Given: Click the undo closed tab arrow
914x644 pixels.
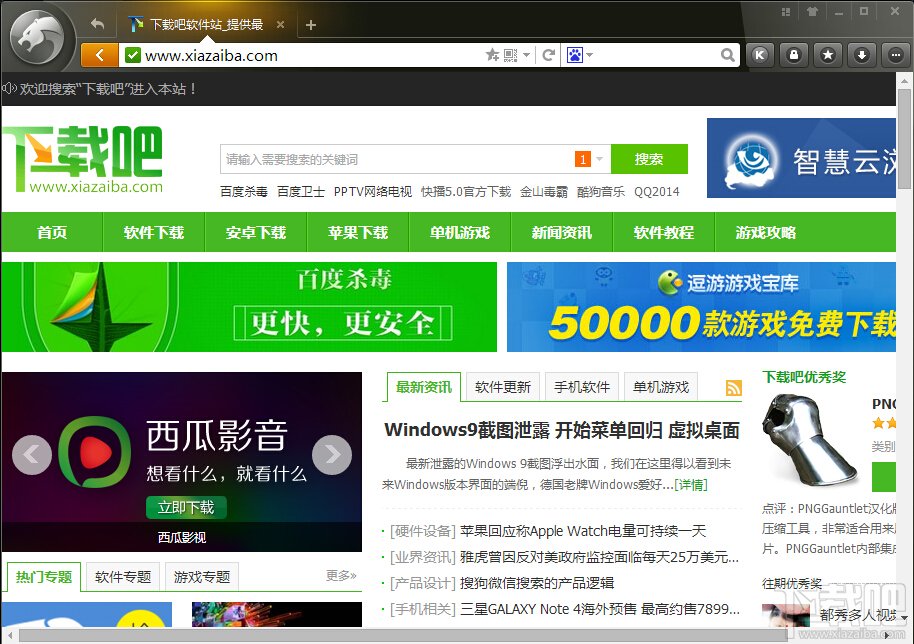Looking at the screenshot, I should click(x=97, y=24).
